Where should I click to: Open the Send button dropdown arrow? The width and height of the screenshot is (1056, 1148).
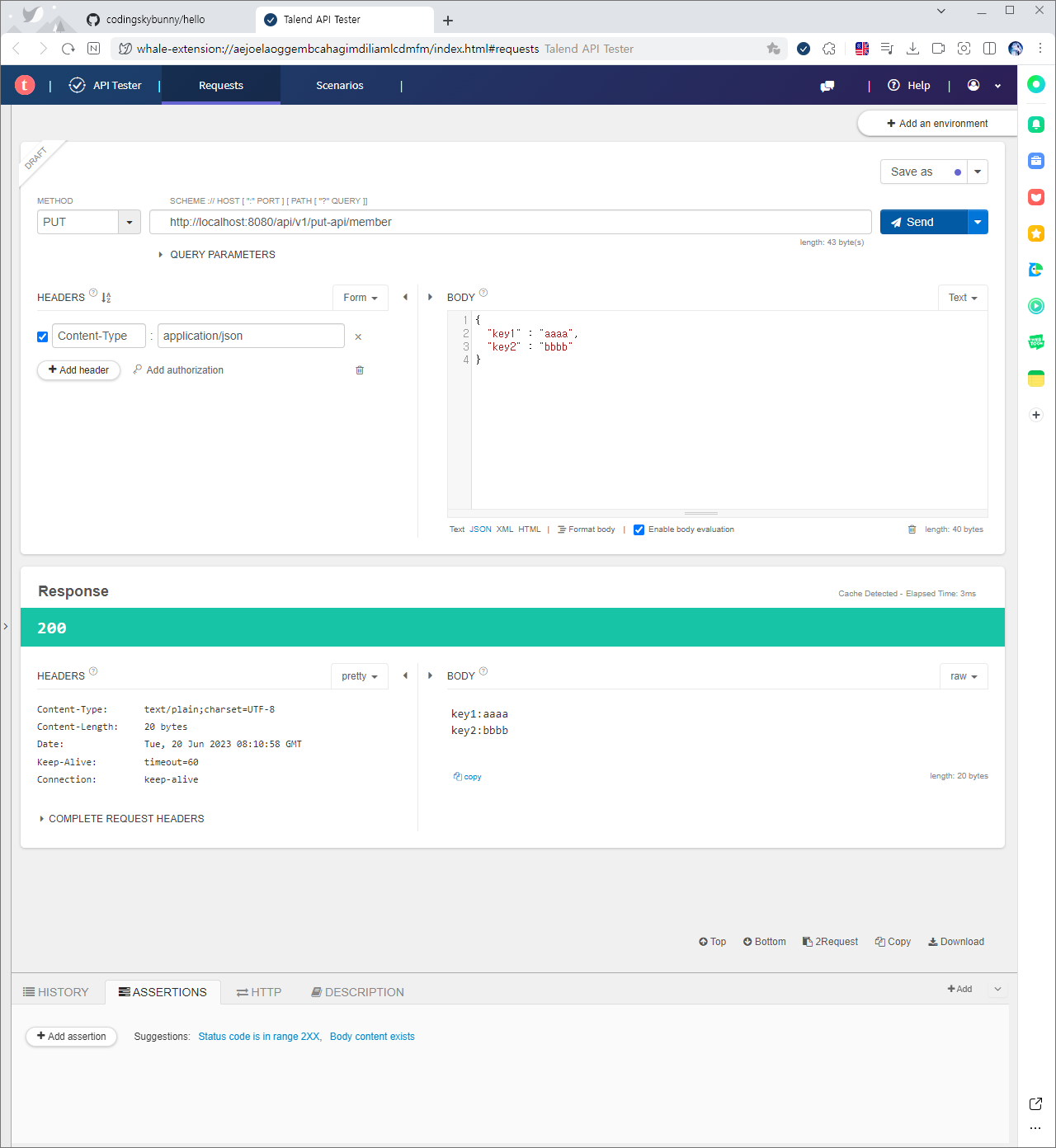click(978, 222)
